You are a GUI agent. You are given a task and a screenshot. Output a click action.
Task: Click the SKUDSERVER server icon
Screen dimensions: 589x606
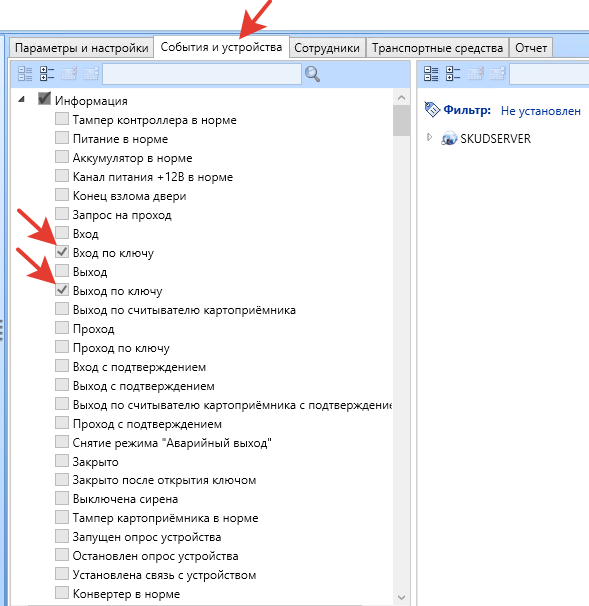click(449, 138)
